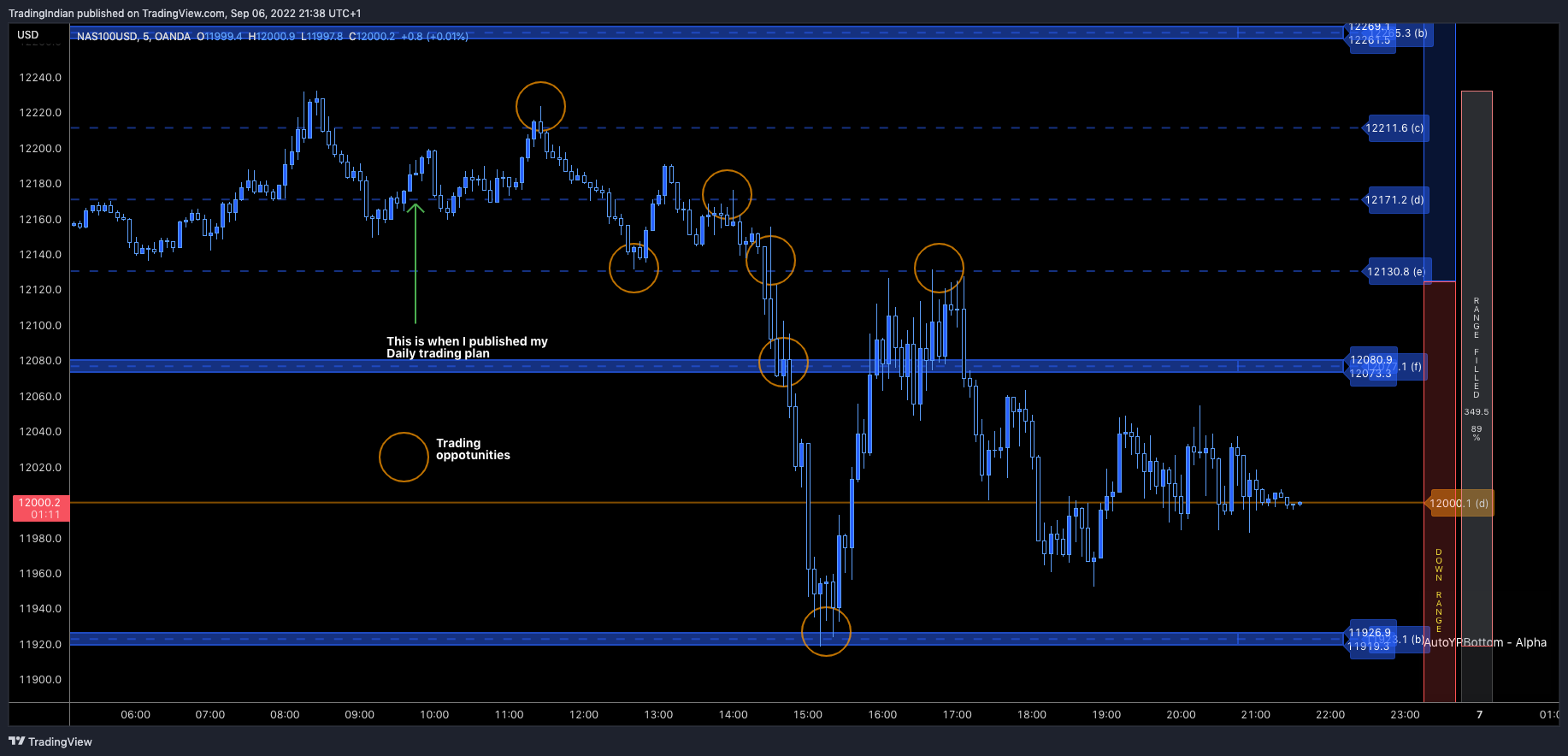This screenshot has width=1568, height=756.
Task: Click the NAS100USD, 5, OANDA symbol title
Action: tap(133, 37)
